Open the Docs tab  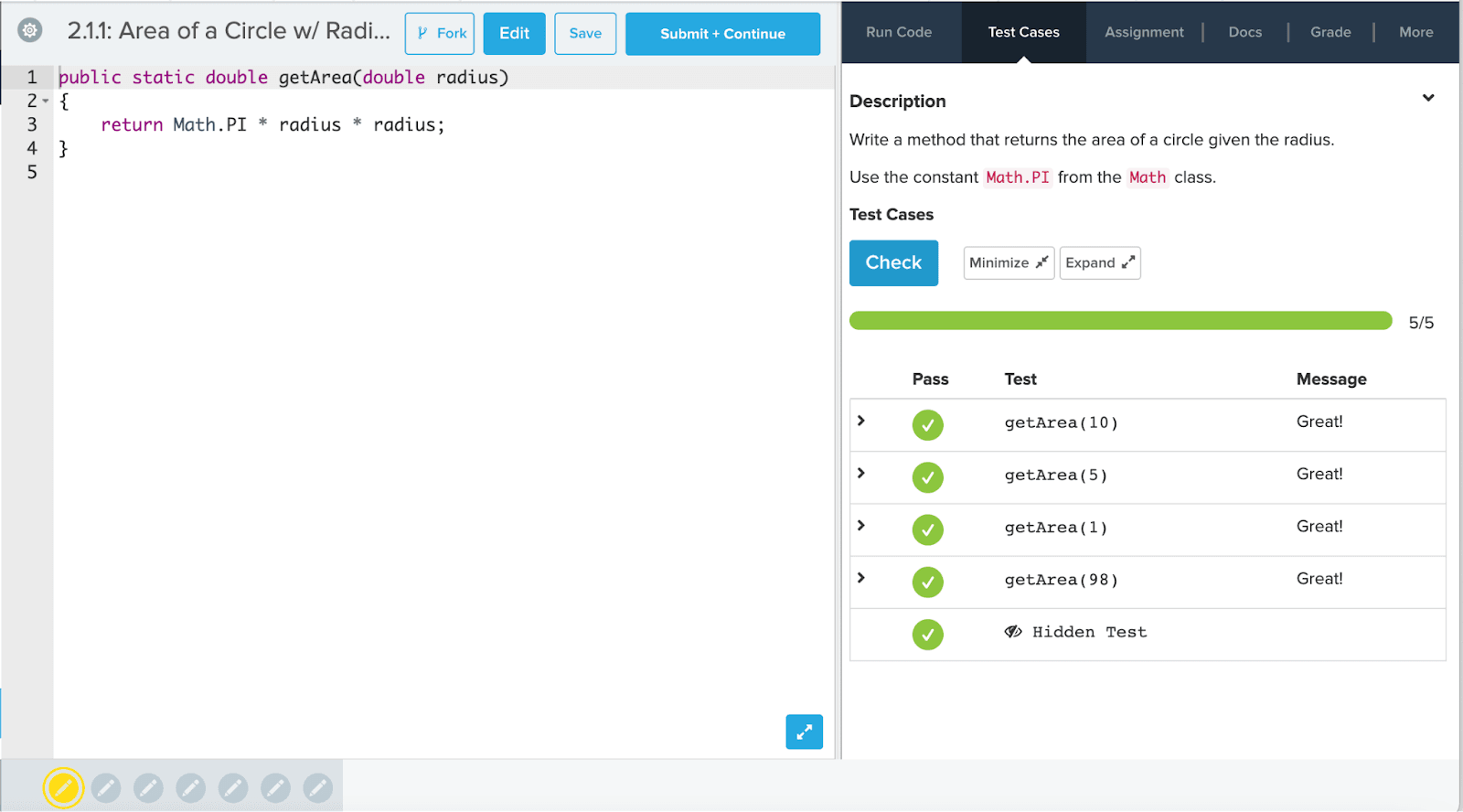click(1244, 32)
